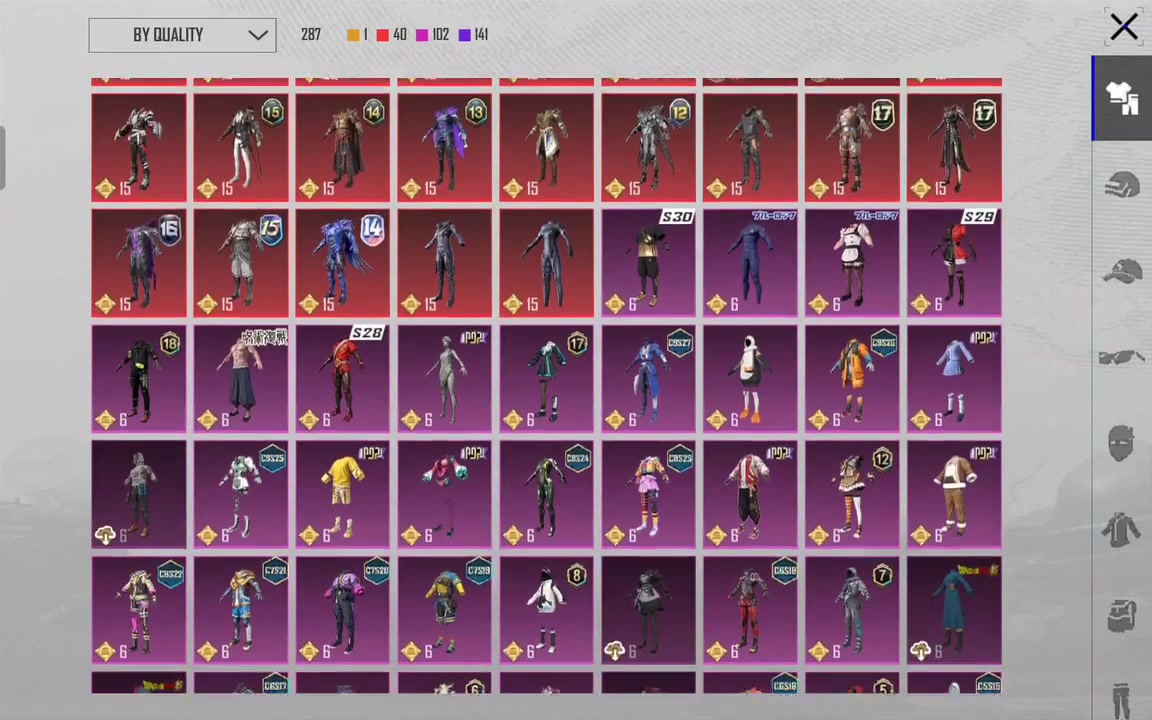Select the C7S20 purple jacket outfit
The height and width of the screenshot is (720, 1152).
343,610
